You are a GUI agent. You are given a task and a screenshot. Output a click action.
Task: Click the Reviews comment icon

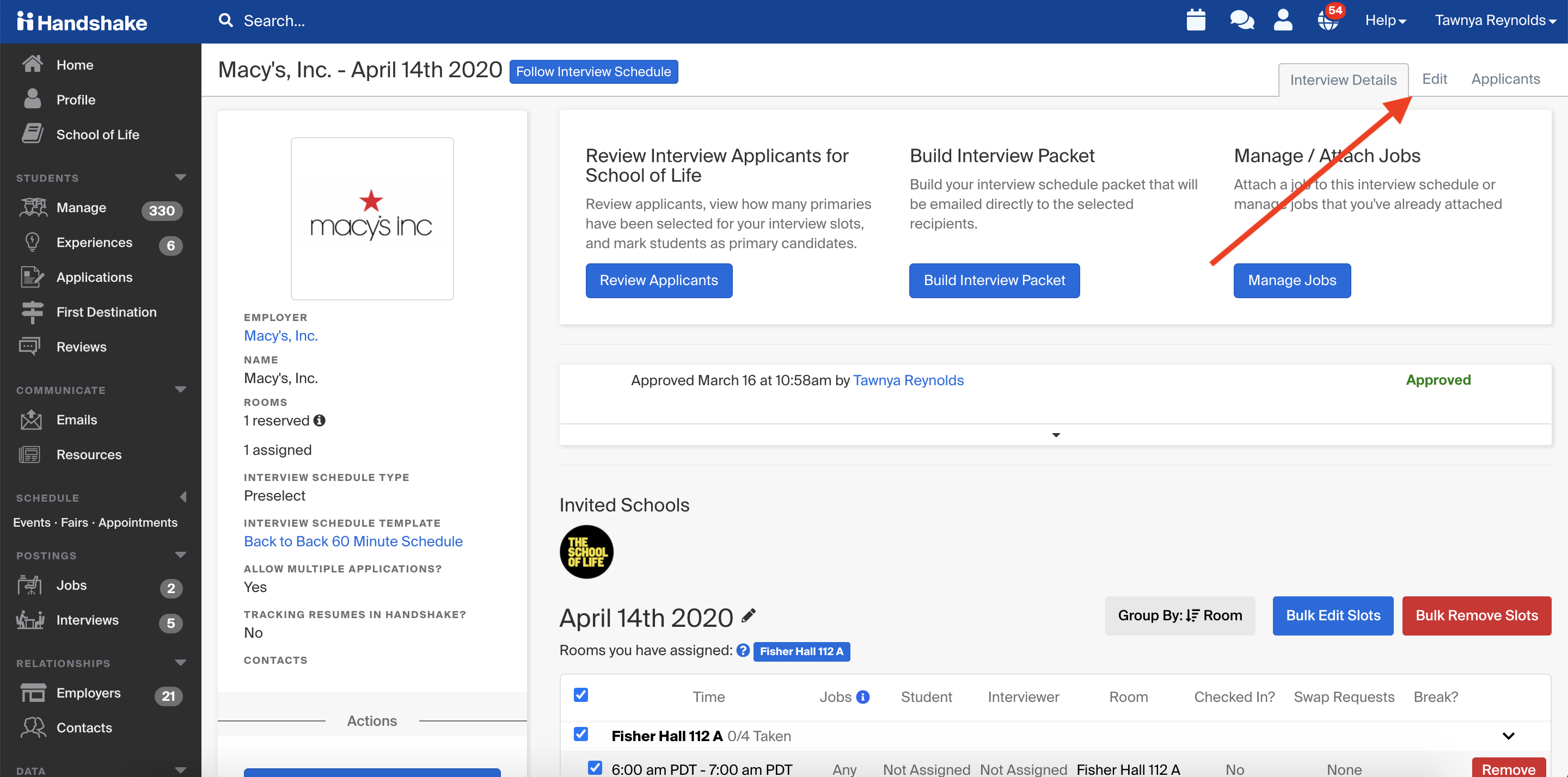30,346
